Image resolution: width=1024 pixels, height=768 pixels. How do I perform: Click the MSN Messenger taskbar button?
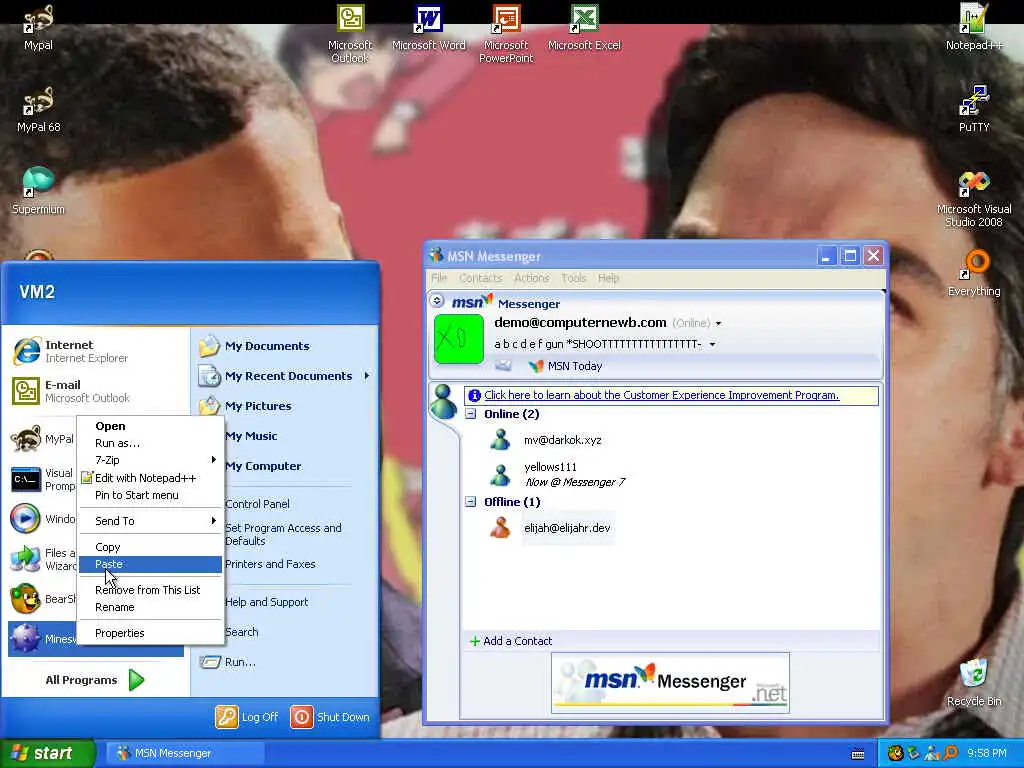(185, 753)
